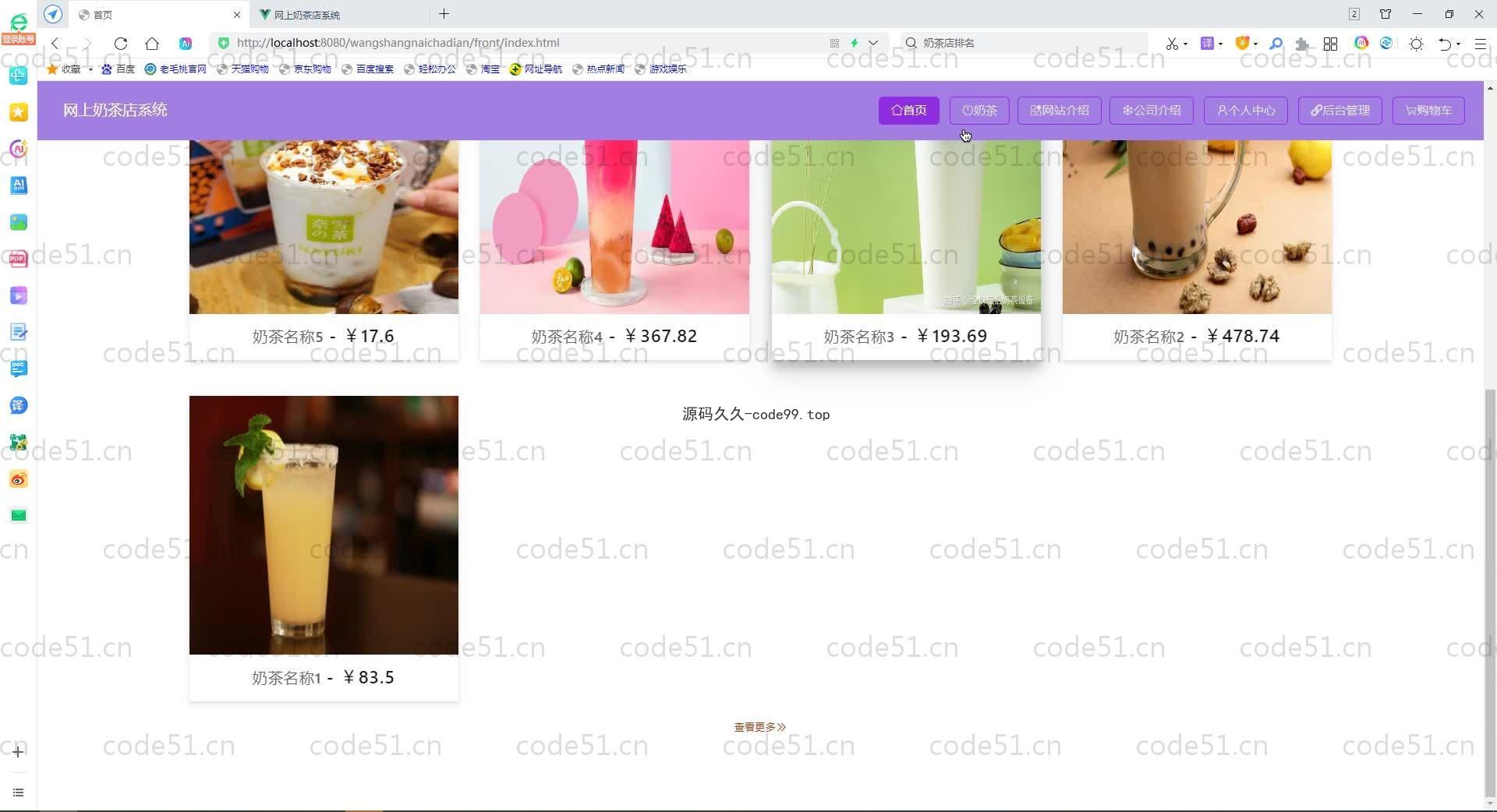Click the 奶茶名称1 - ￥83.5 caption
Image resolution: width=1497 pixels, height=812 pixels.
tap(323, 678)
